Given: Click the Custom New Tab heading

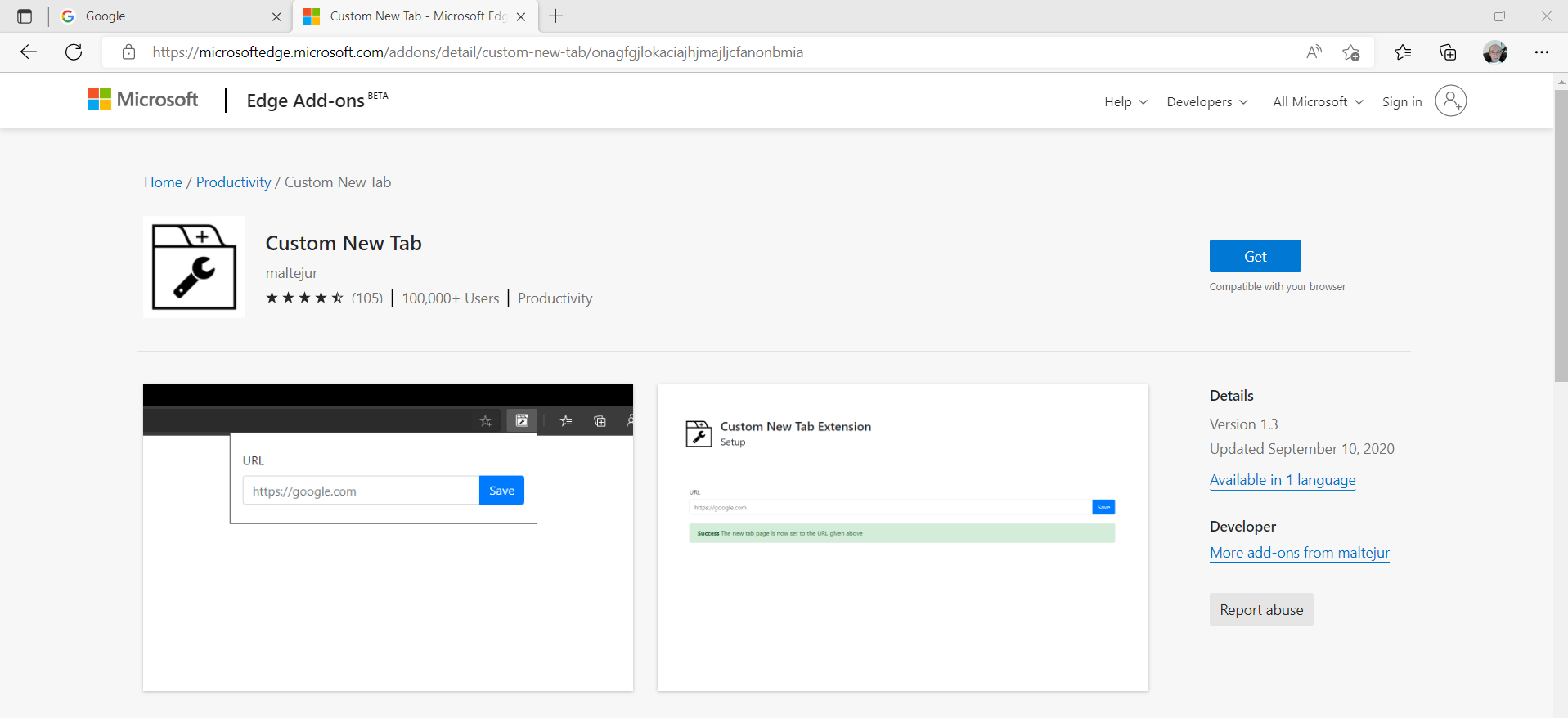Looking at the screenshot, I should [344, 243].
